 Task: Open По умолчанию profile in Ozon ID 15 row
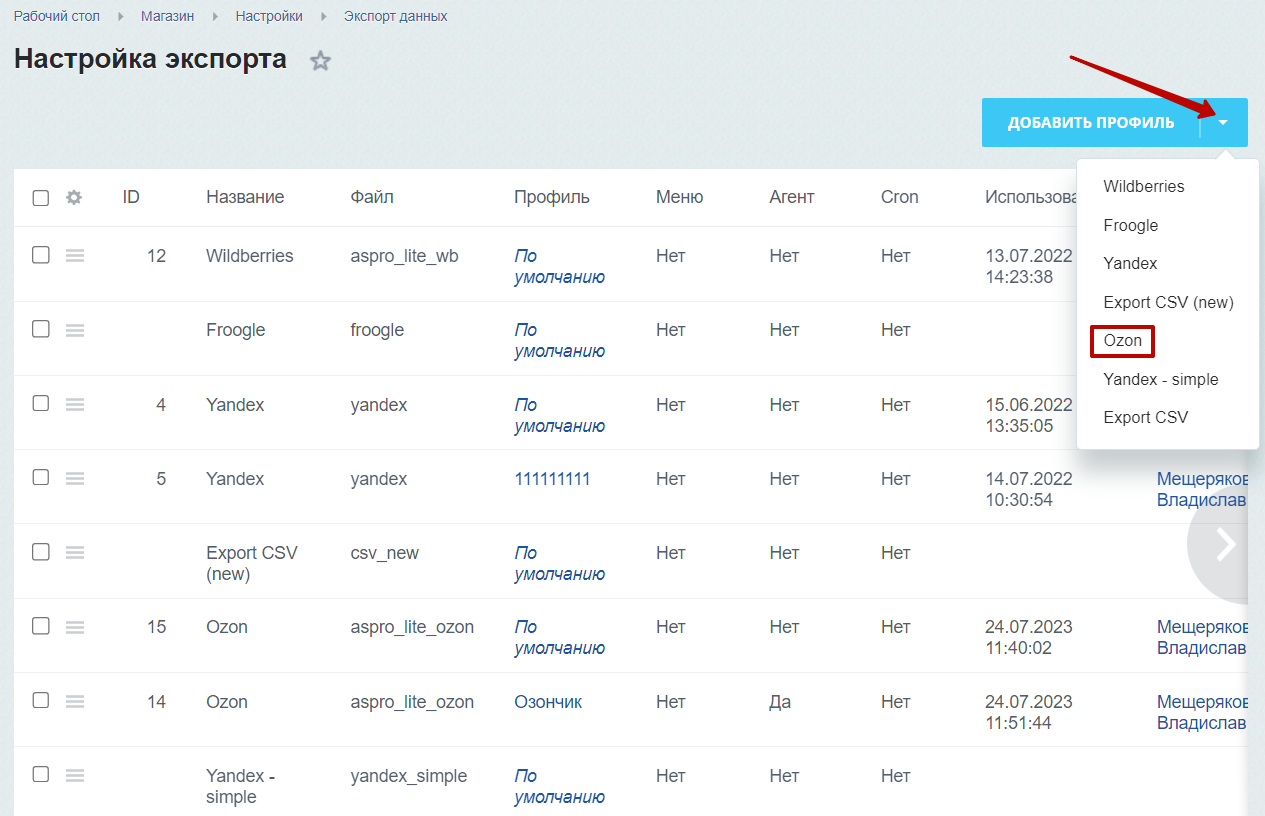[x=559, y=638]
